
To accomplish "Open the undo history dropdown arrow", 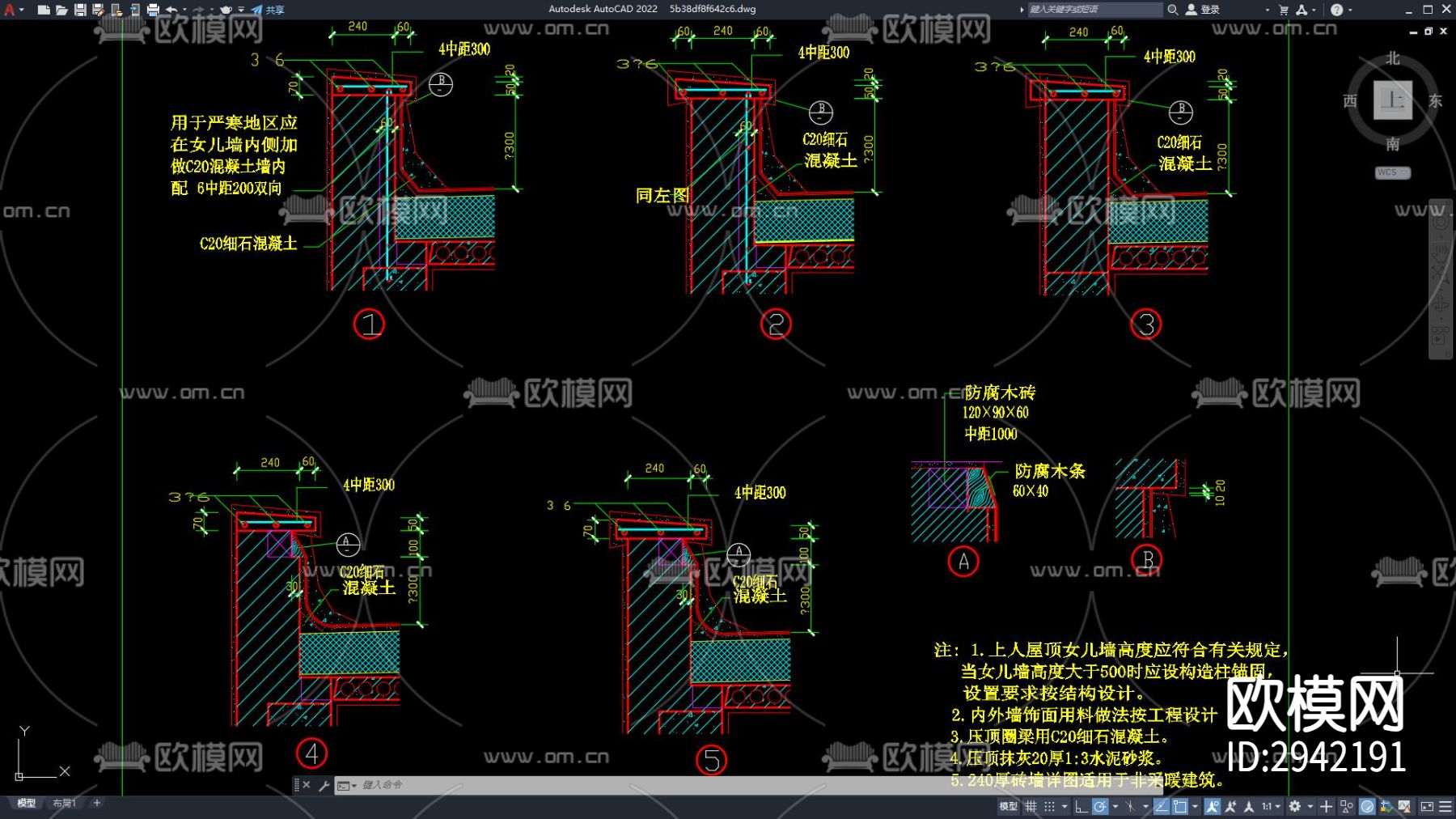I will coord(184,10).
